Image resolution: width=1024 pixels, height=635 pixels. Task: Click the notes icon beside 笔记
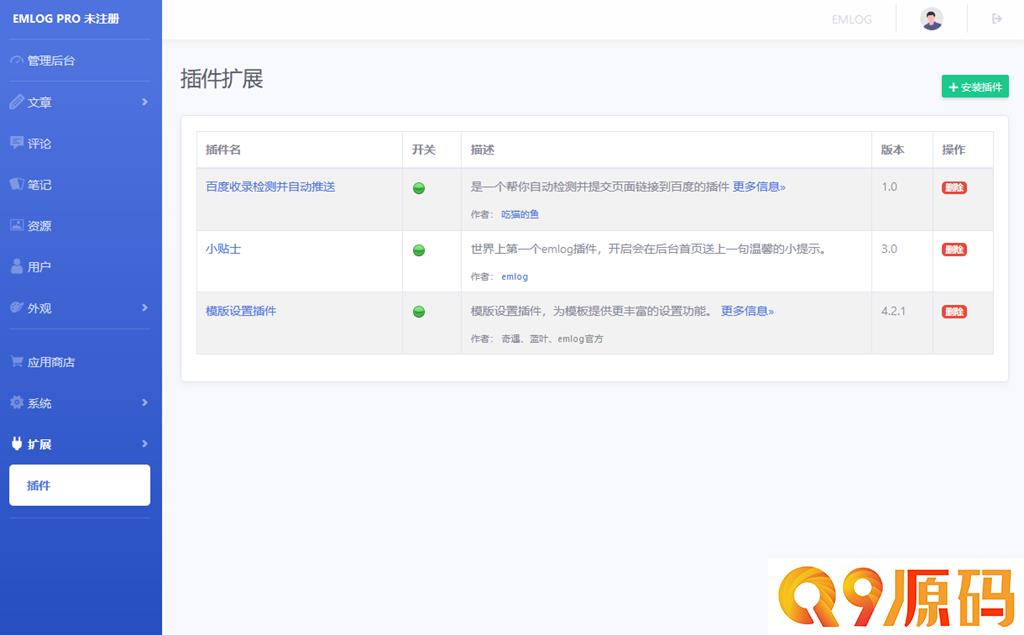pos(16,184)
